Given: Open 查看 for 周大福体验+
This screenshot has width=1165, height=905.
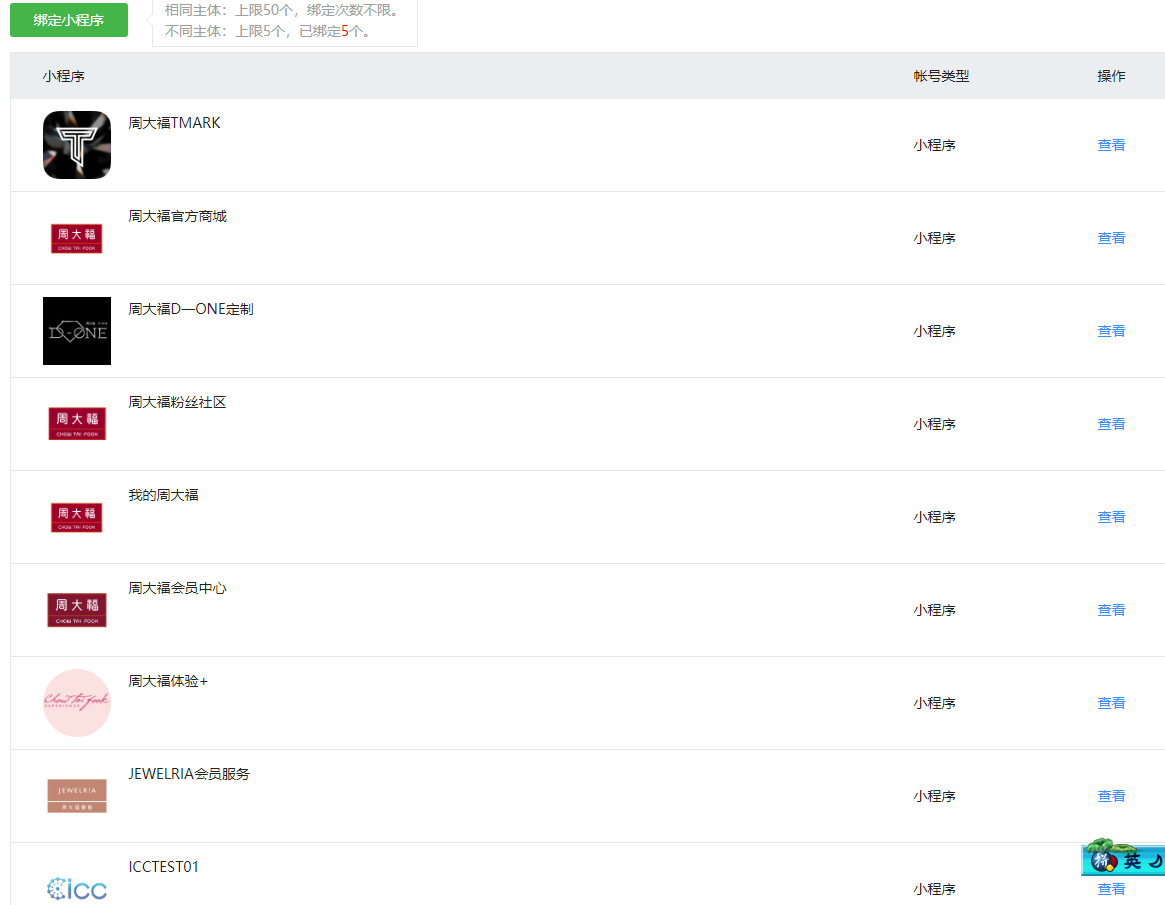Looking at the screenshot, I should pyautogui.click(x=1111, y=703).
